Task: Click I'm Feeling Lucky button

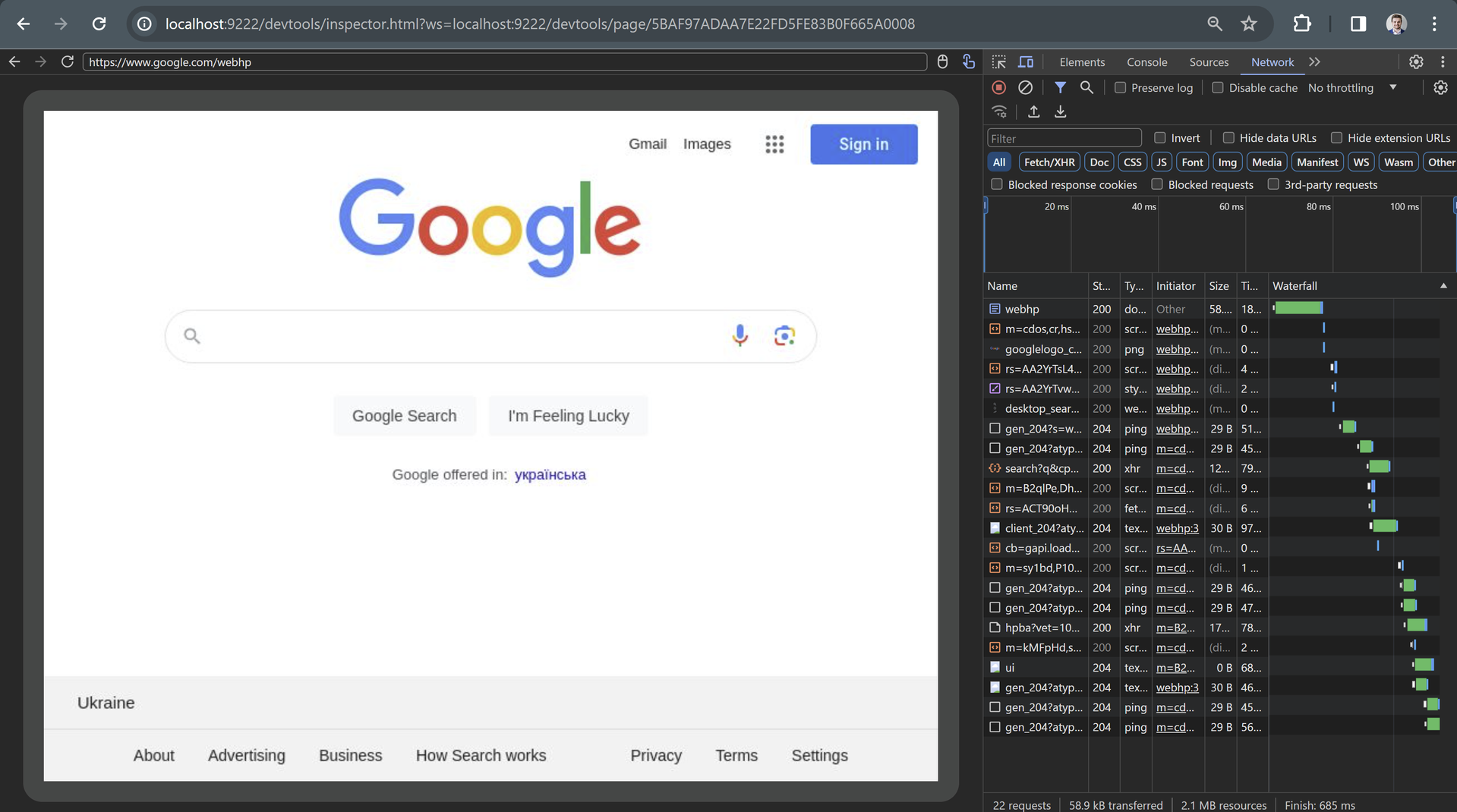Action: 568,416
